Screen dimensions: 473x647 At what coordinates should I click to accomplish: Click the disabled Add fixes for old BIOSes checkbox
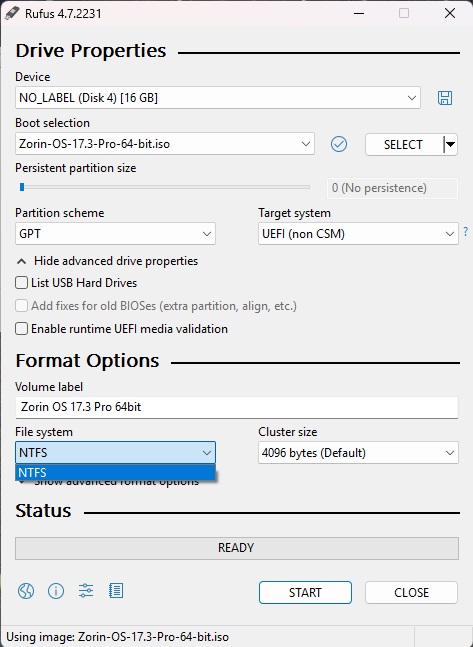click(21, 306)
